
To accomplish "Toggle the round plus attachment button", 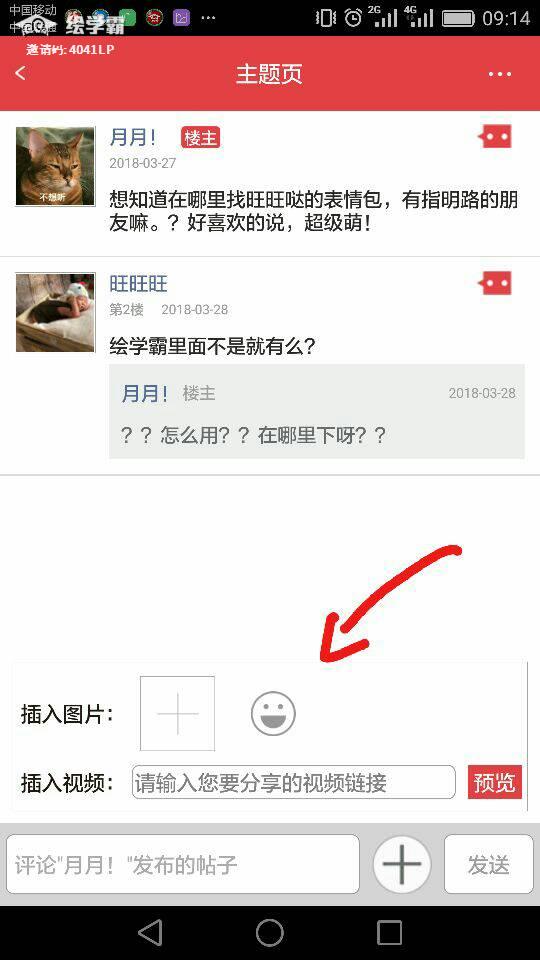I will pyautogui.click(x=402, y=864).
